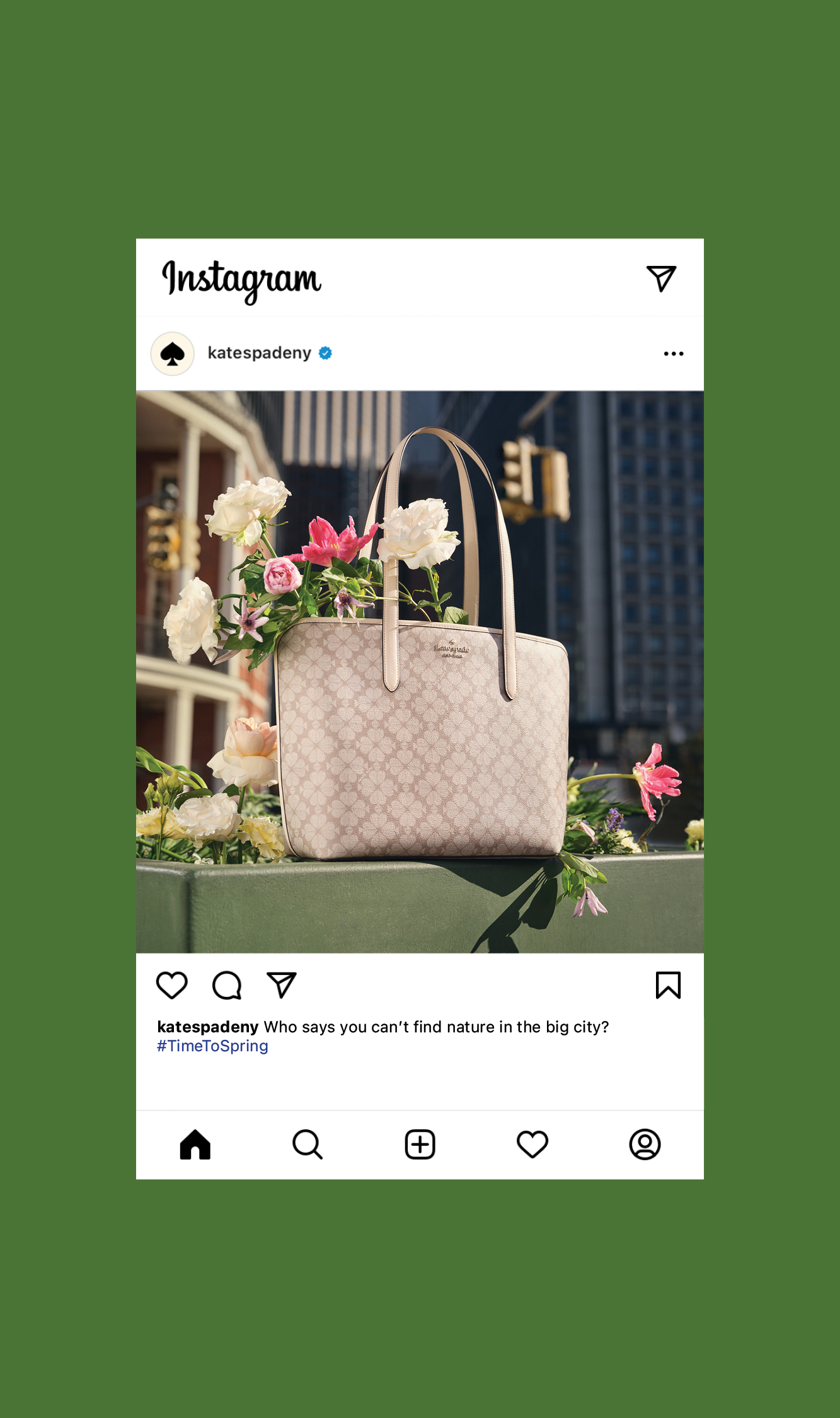Open activity heart in bottom navigation

click(x=532, y=1144)
